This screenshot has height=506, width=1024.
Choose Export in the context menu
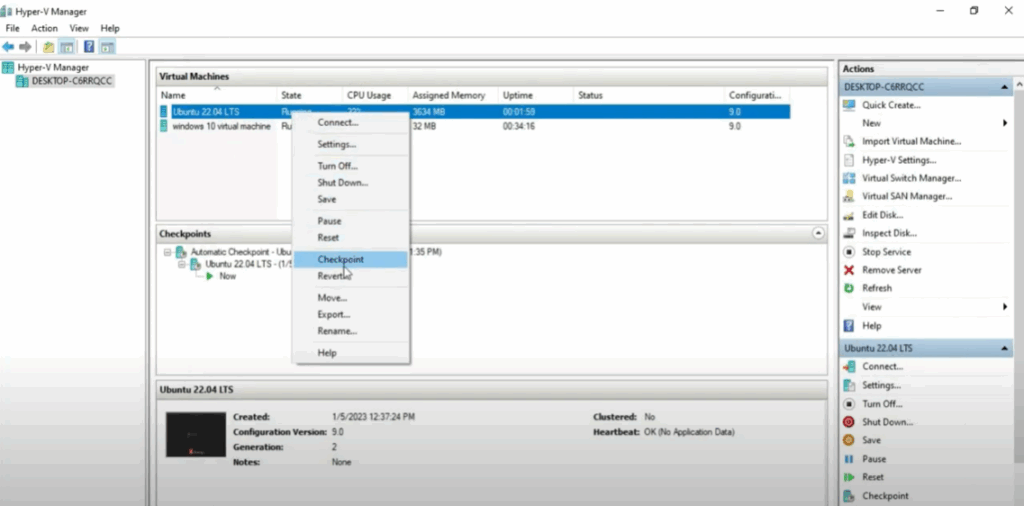point(333,314)
